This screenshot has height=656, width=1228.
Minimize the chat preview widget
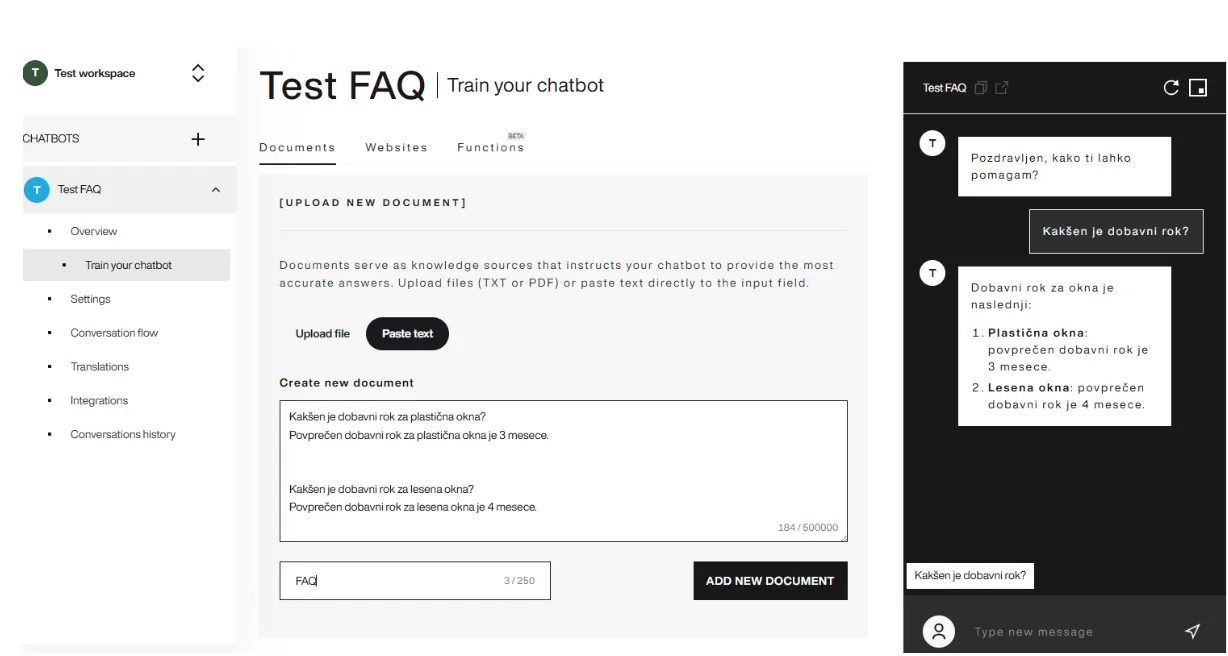coord(1198,88)
